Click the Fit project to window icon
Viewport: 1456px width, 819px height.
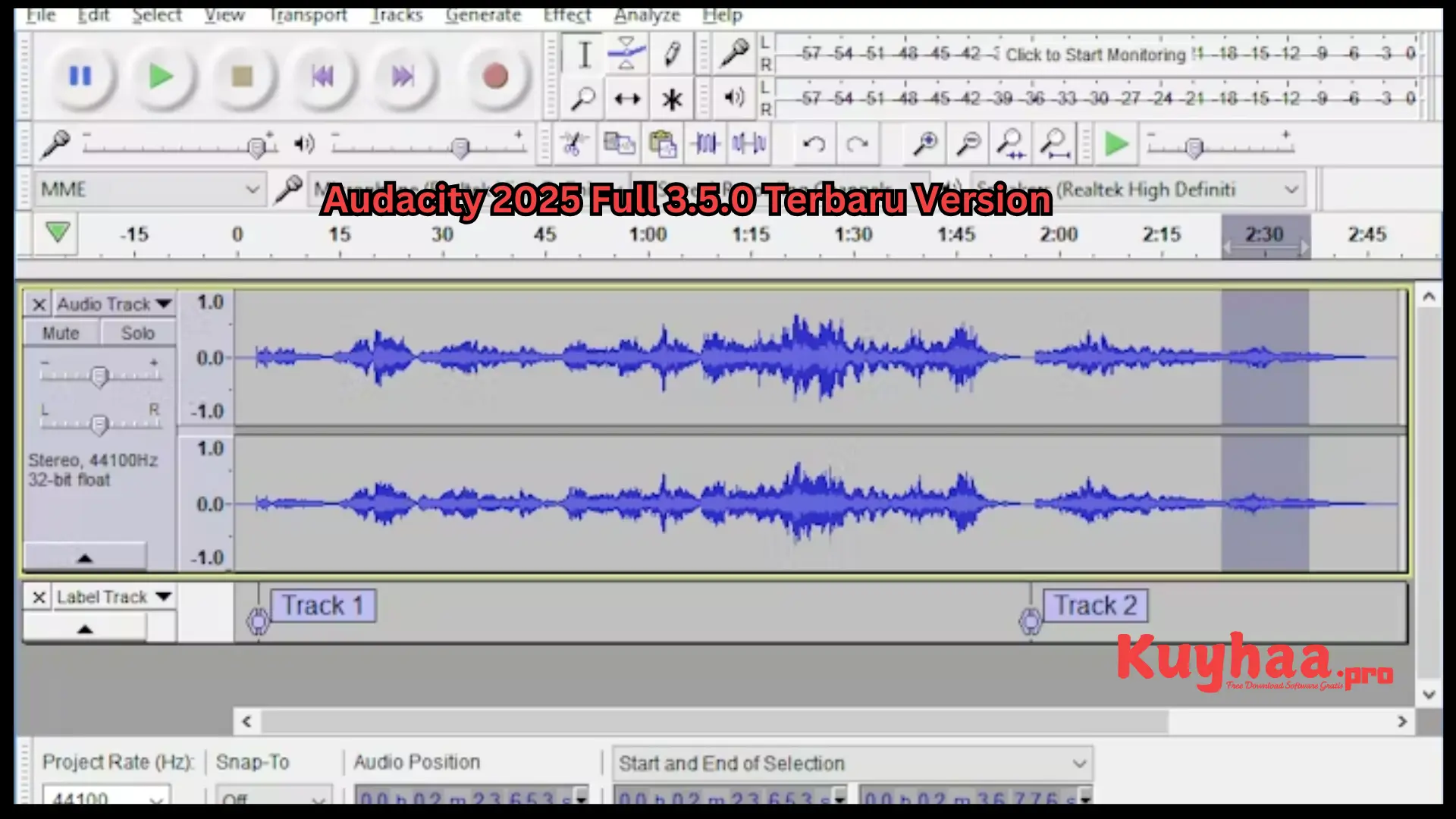[1055, 143]
